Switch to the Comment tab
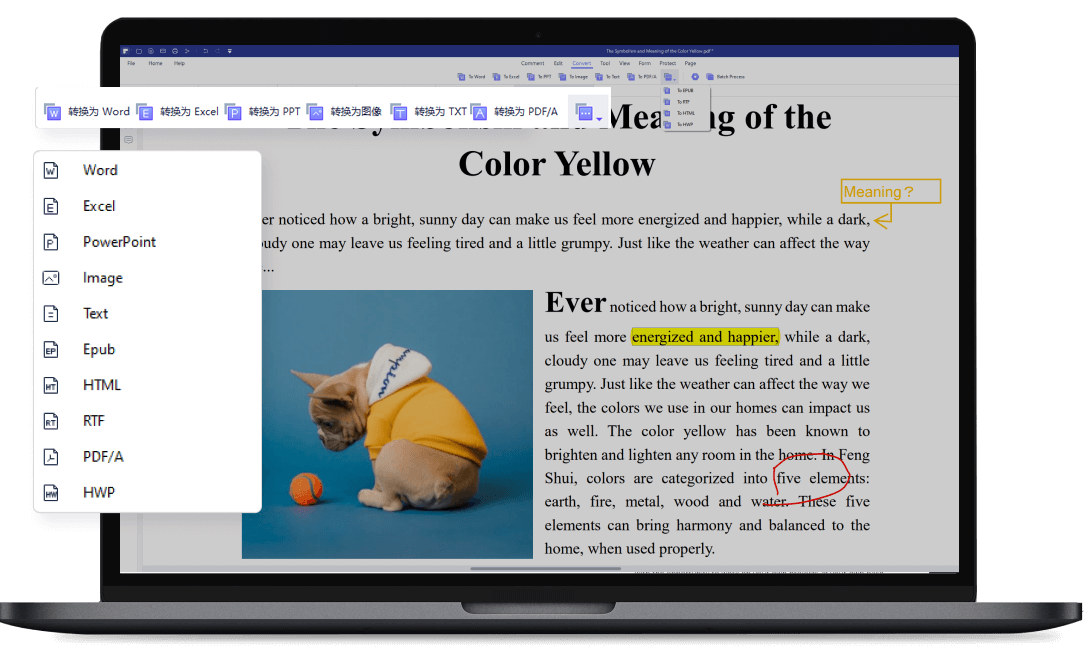The height and width of the screenshot is (649, 1084). (532, 63)
